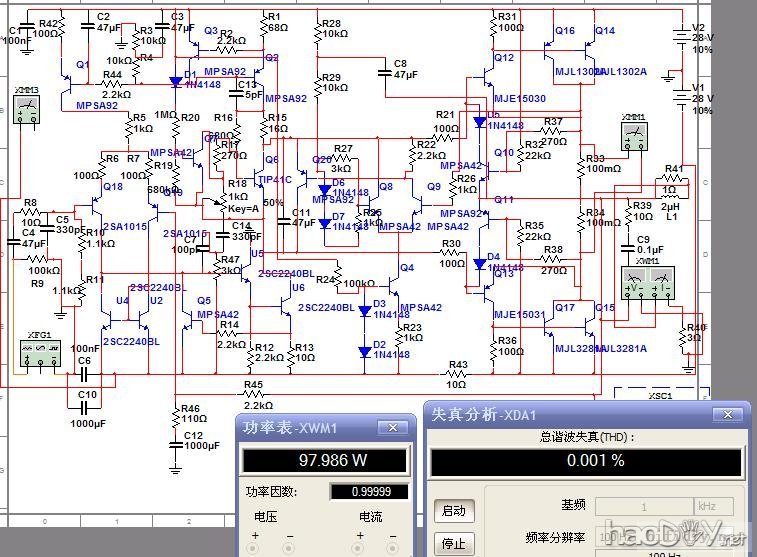Image resolution: width=757 pixels, height=557 pixels.
Task: Click the 停止 (Stop) button
Action: pyautogui.click(x=453, y=544)
